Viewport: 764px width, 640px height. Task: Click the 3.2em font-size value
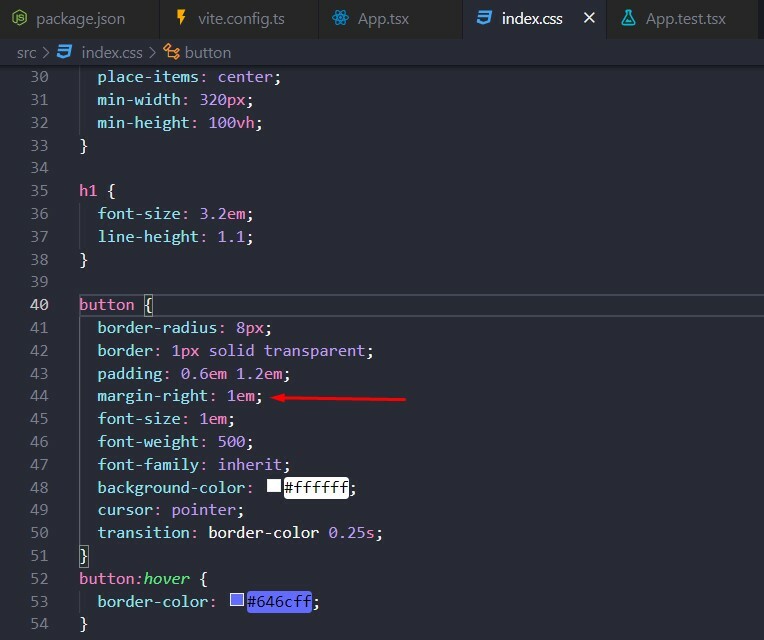point(222,214)
